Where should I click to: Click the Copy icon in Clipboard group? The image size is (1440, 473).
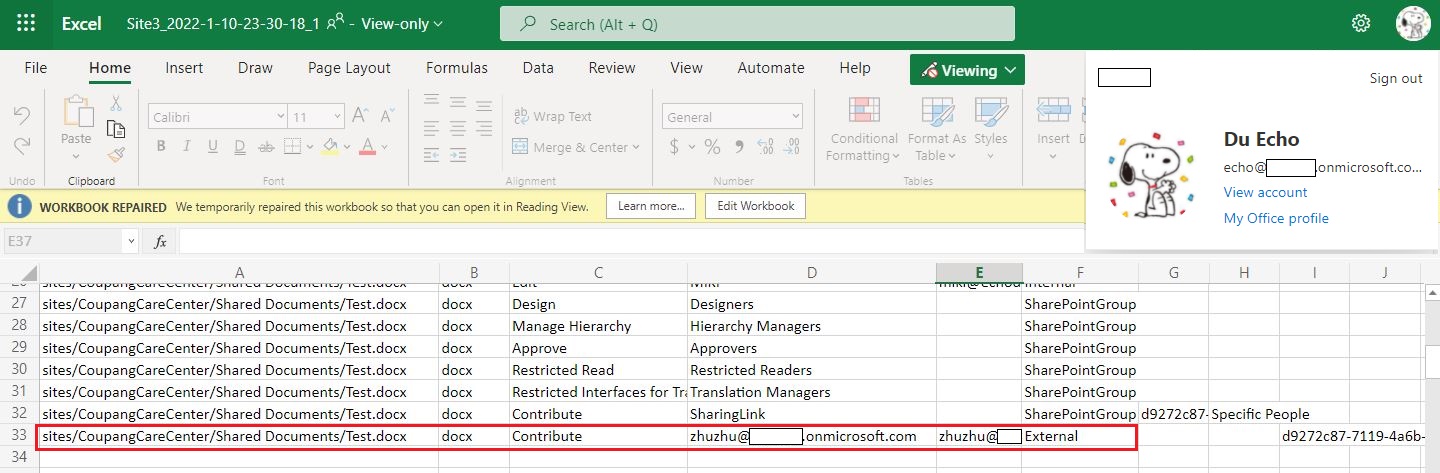coord(116,128)
